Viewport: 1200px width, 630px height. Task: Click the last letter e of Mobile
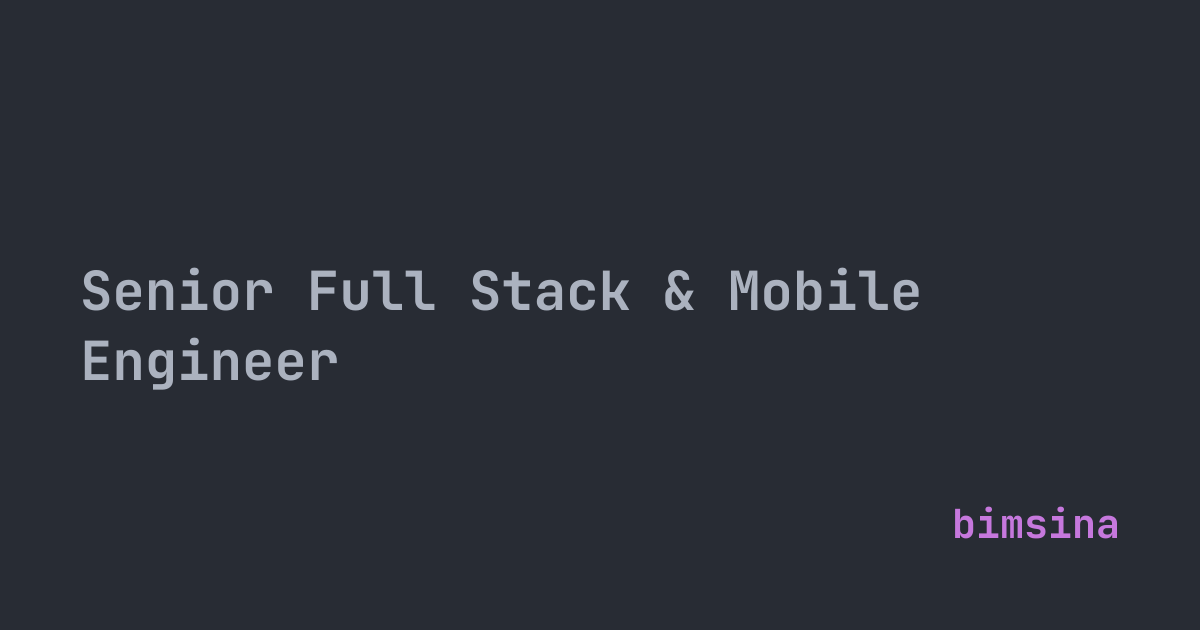click(x=905, y=294)
